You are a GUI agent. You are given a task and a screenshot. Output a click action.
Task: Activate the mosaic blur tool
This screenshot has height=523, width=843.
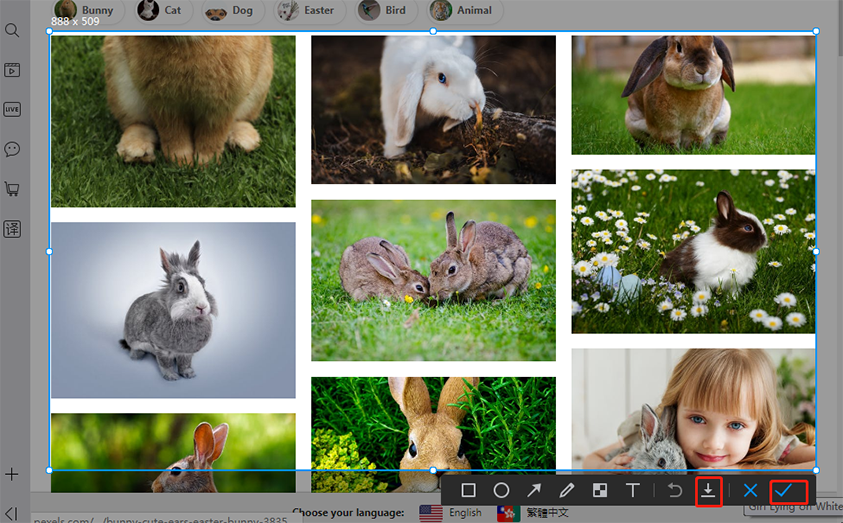point(600,491)
